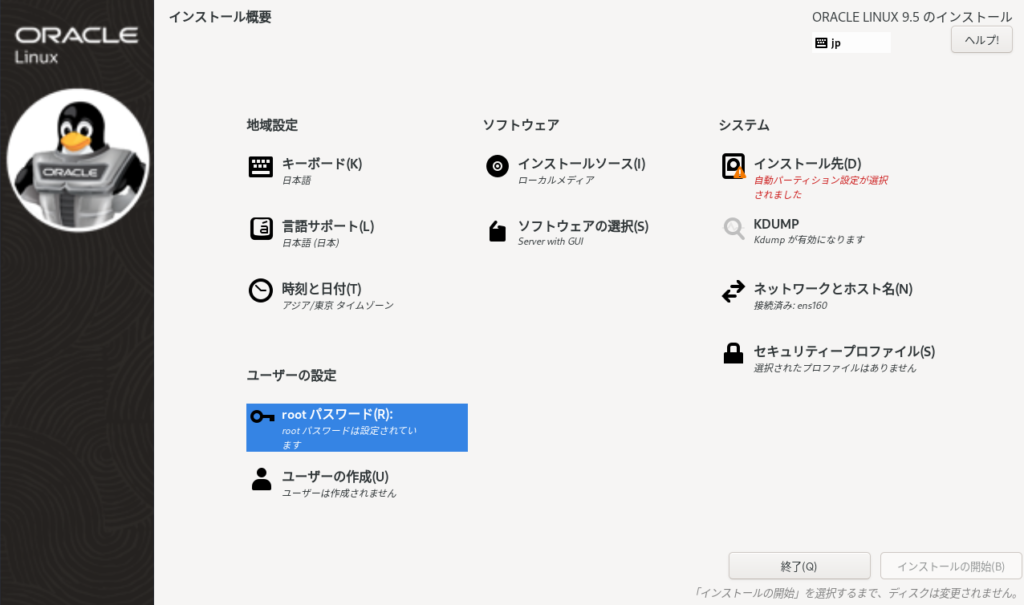Click the person icon for ユーザーの作成
Viewport: 1024px width, 605px height.
pos(262,479)
